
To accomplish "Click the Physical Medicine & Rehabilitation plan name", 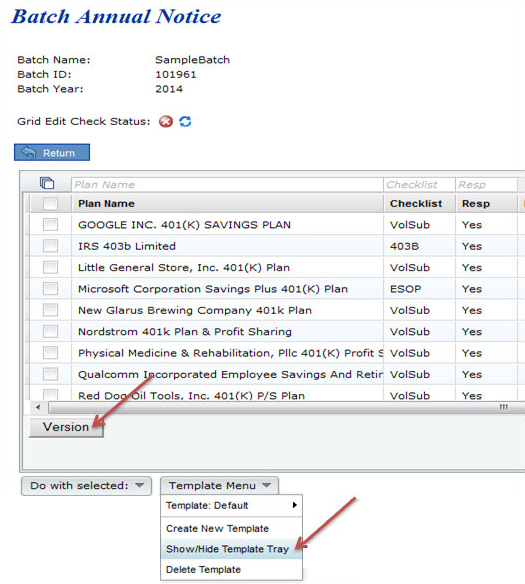I will [230, 353].
